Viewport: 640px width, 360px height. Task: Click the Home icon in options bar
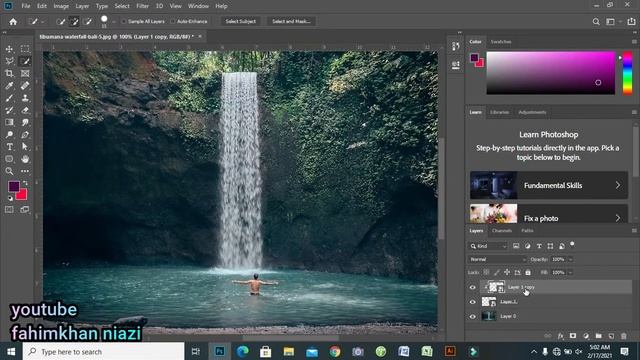(13, 22)
